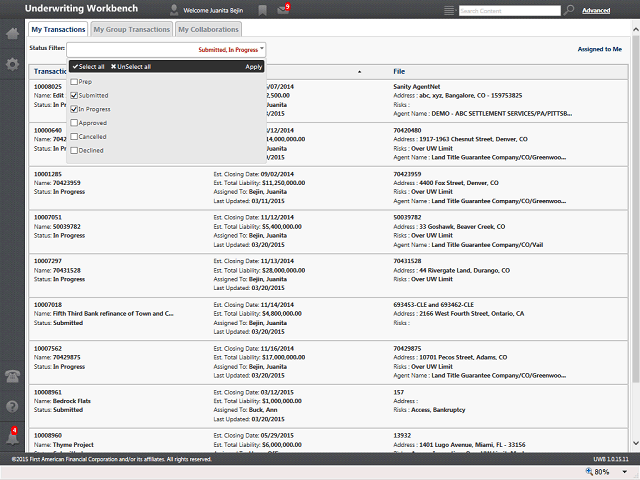The image size is (640, 480).
Task: Click the list view icon beside search box
Action: point(449,11)
